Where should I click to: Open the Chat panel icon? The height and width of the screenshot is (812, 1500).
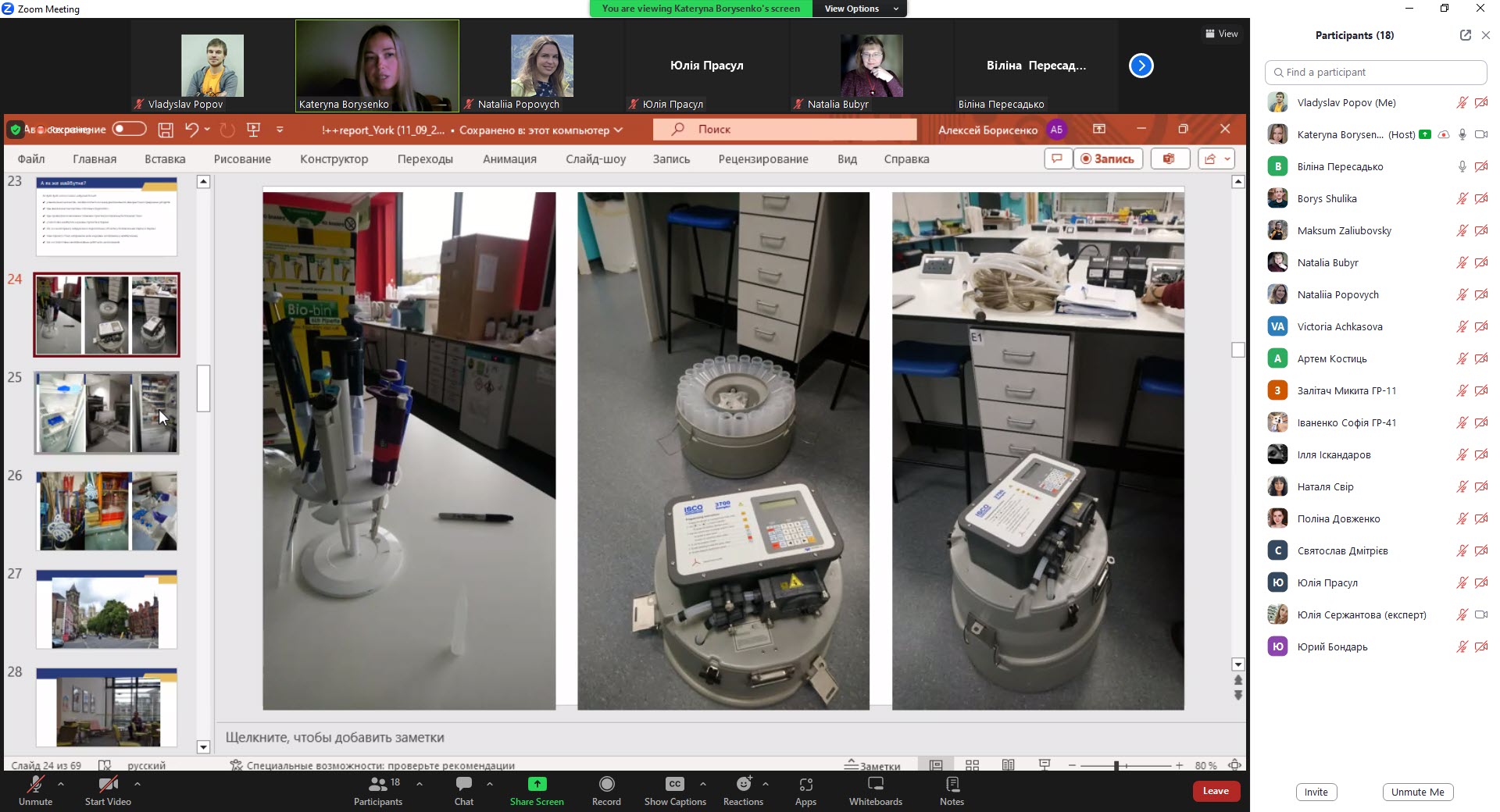(x=463, y=784)
